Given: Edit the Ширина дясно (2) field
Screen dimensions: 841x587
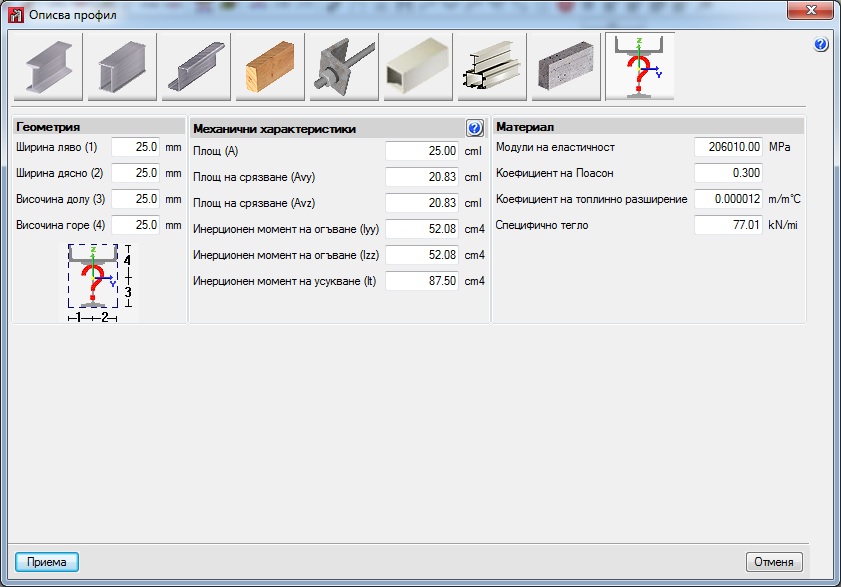Looking at the screenshot, I should click(136, 173).
